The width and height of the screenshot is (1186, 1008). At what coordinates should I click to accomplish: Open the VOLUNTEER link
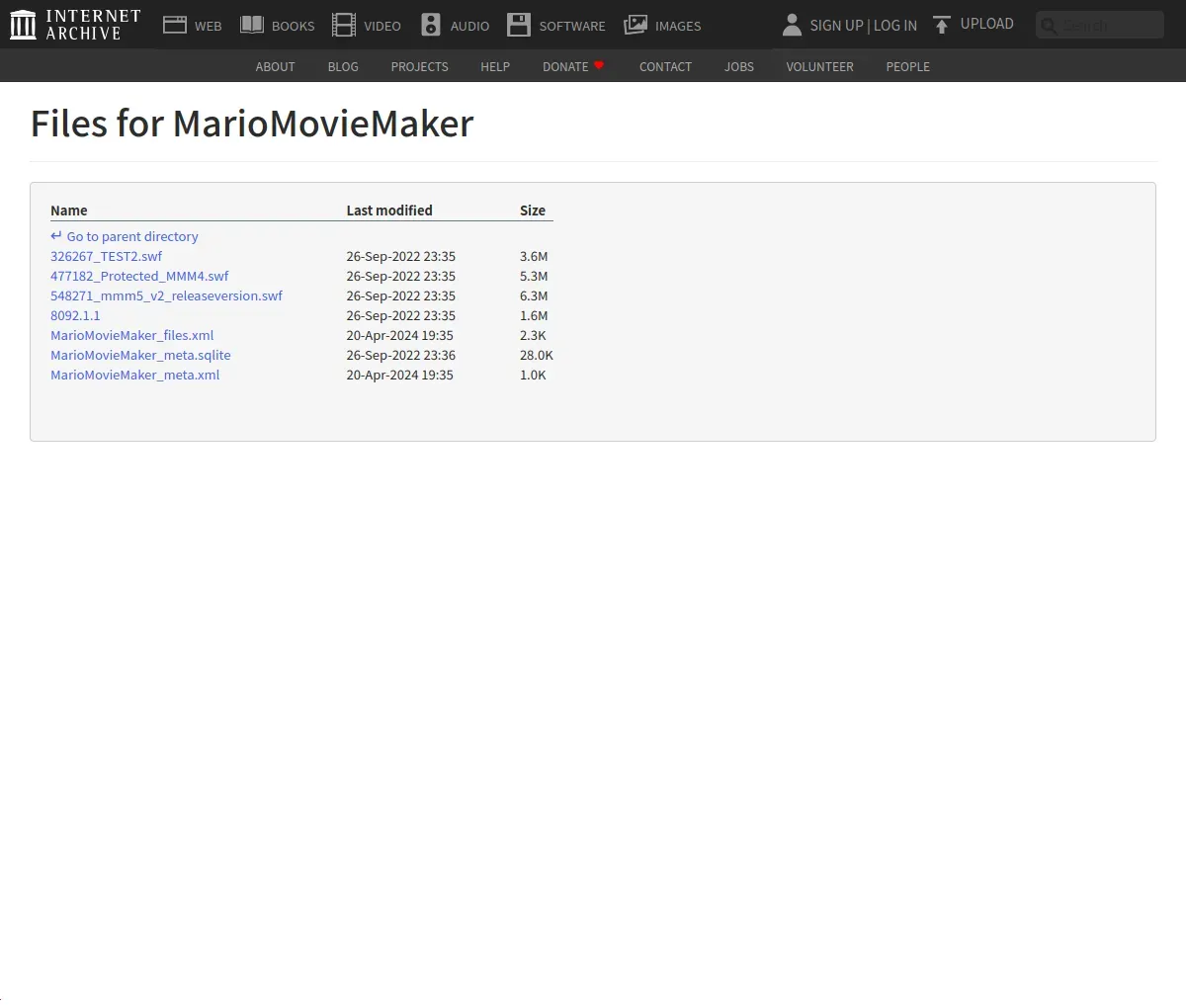coord(819,66)
